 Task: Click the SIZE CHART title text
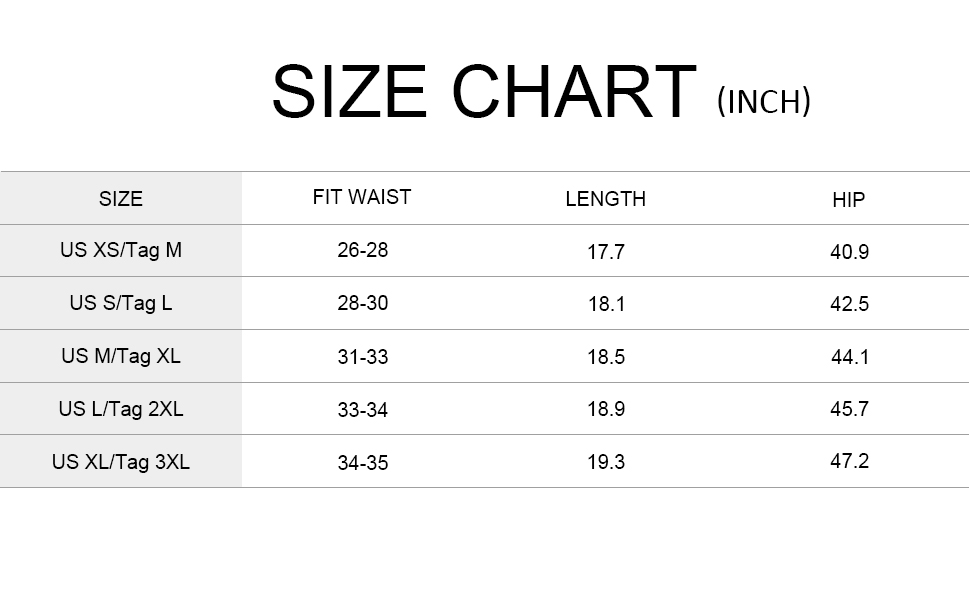coord(483,92)
